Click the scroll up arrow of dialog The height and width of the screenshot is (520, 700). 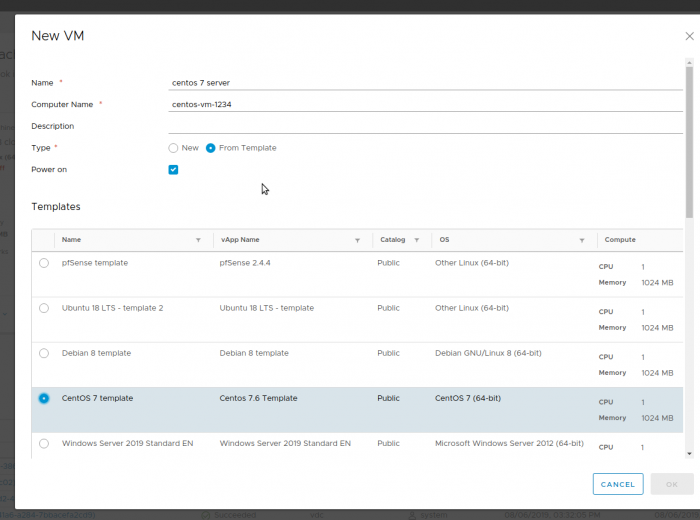[689, 62]
